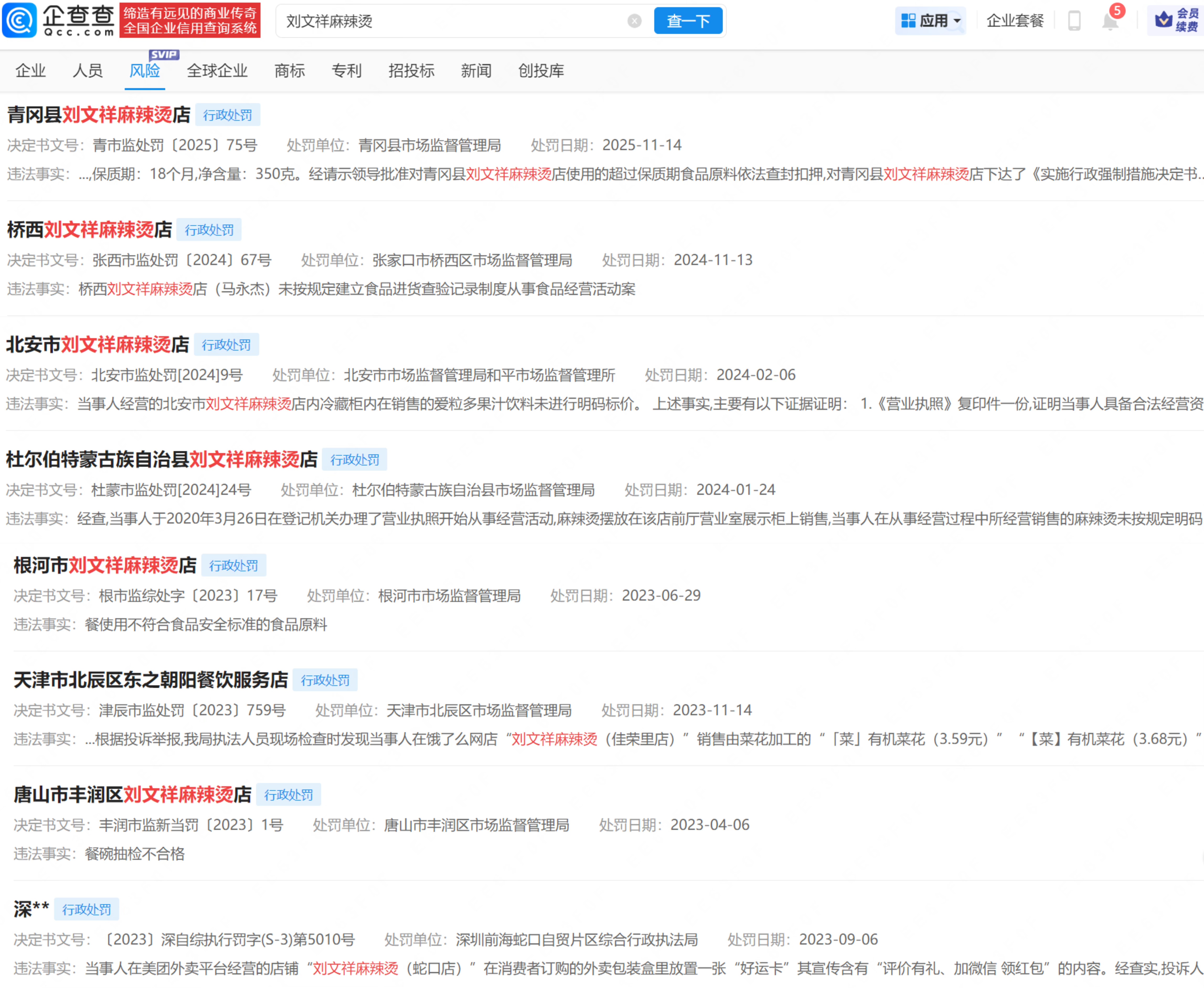Viewport: 1204px width, 988px height.
Task: Open 青冈县刘文祥麻辣烫店 record title
Action: point(98,115)
